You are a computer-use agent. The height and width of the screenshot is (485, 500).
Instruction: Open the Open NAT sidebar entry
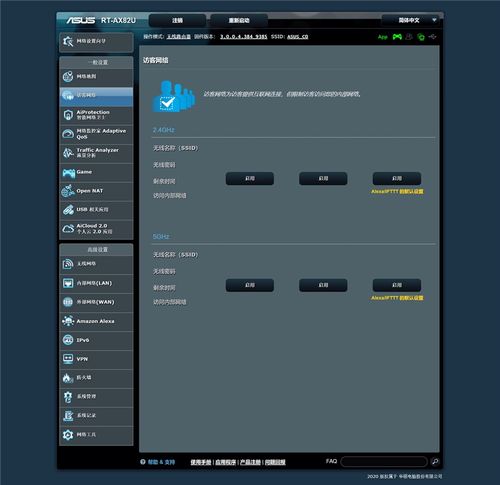click(96, 191)
